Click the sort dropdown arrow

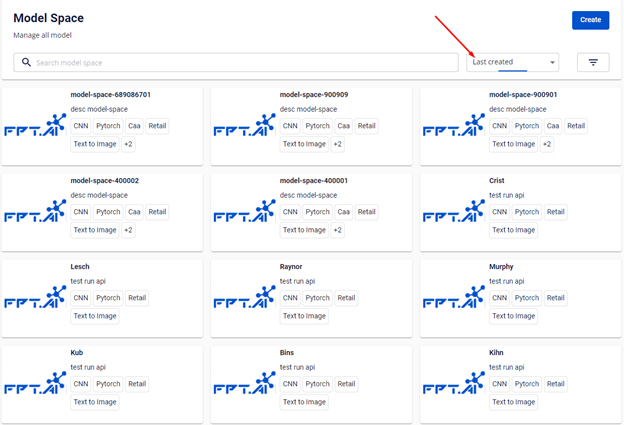click(x=552, y=62)
